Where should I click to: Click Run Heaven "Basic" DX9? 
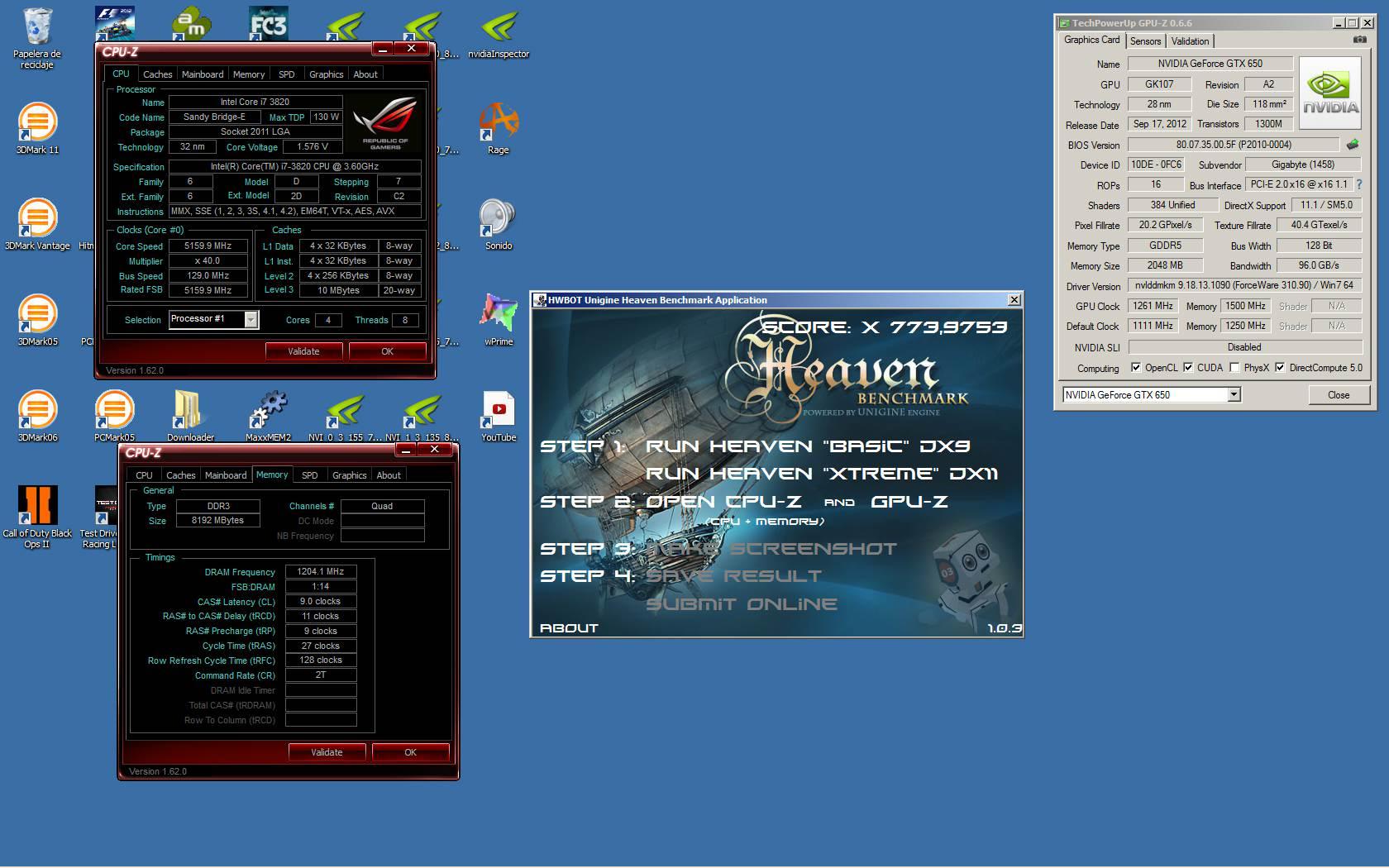(x=808, y=446)
